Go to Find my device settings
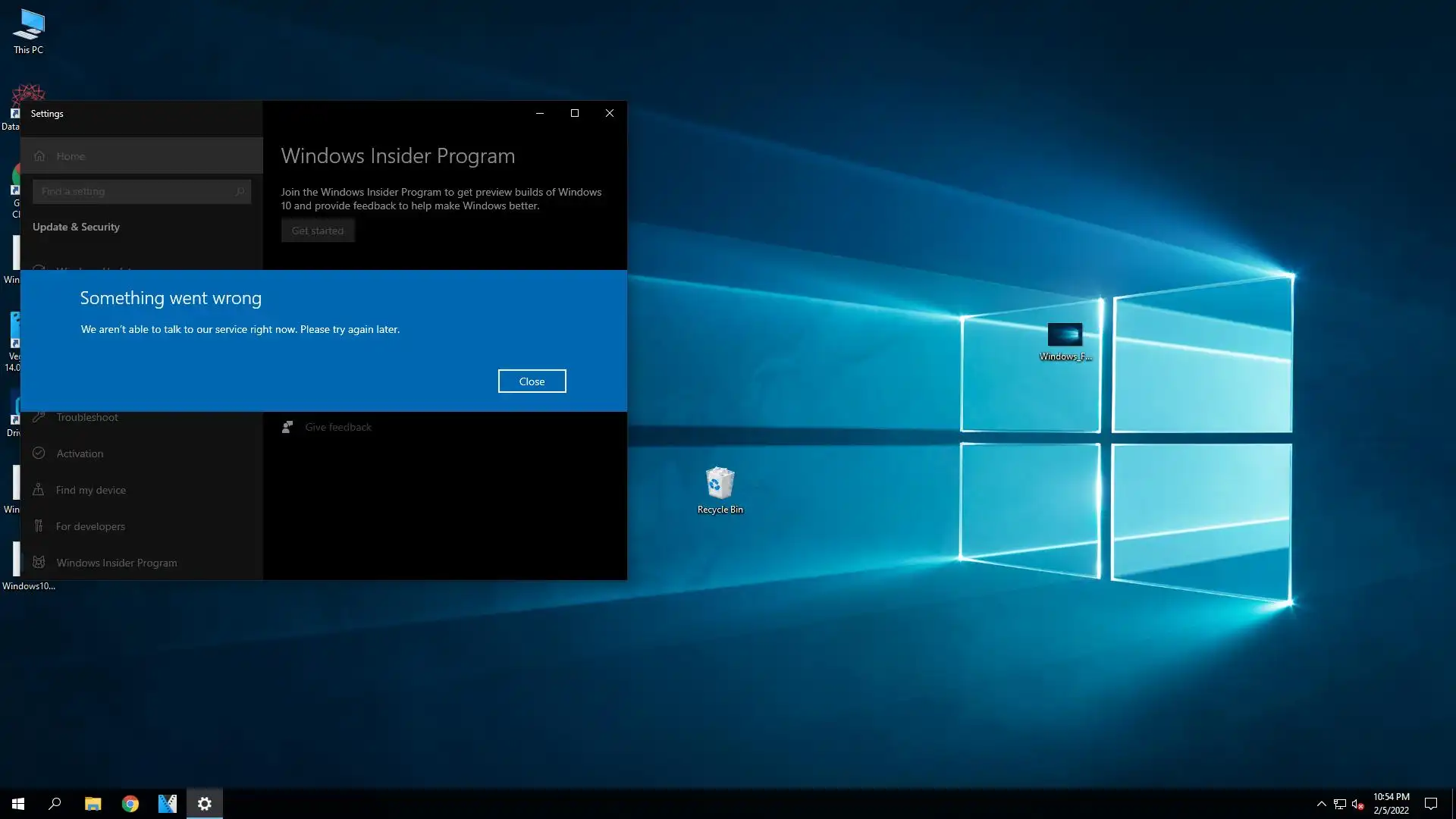Image resolution: width=1456 pixels, height=819 pixels. [x=91, y=490]
